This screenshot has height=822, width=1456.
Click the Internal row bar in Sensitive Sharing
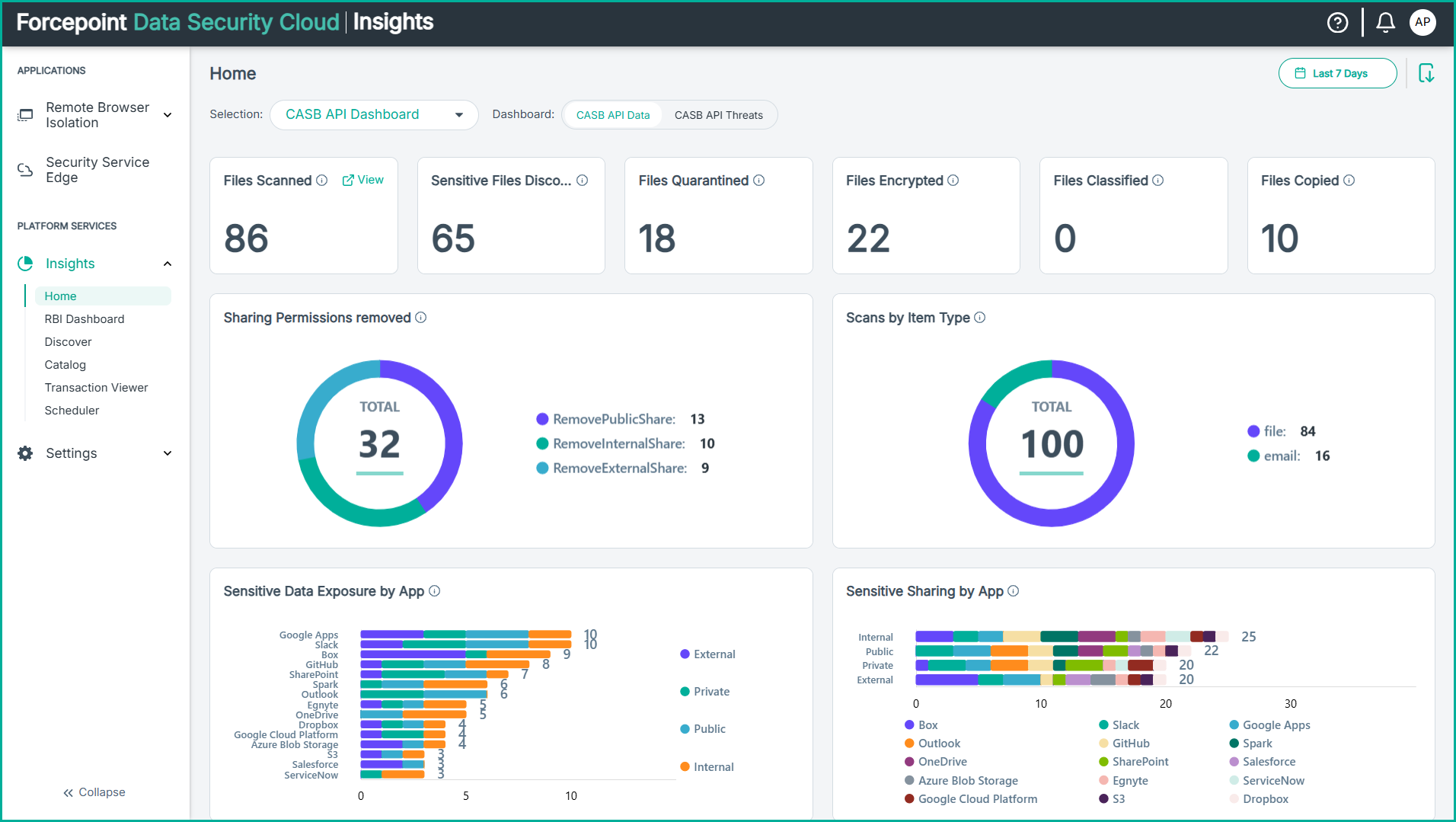[1071, 637]
